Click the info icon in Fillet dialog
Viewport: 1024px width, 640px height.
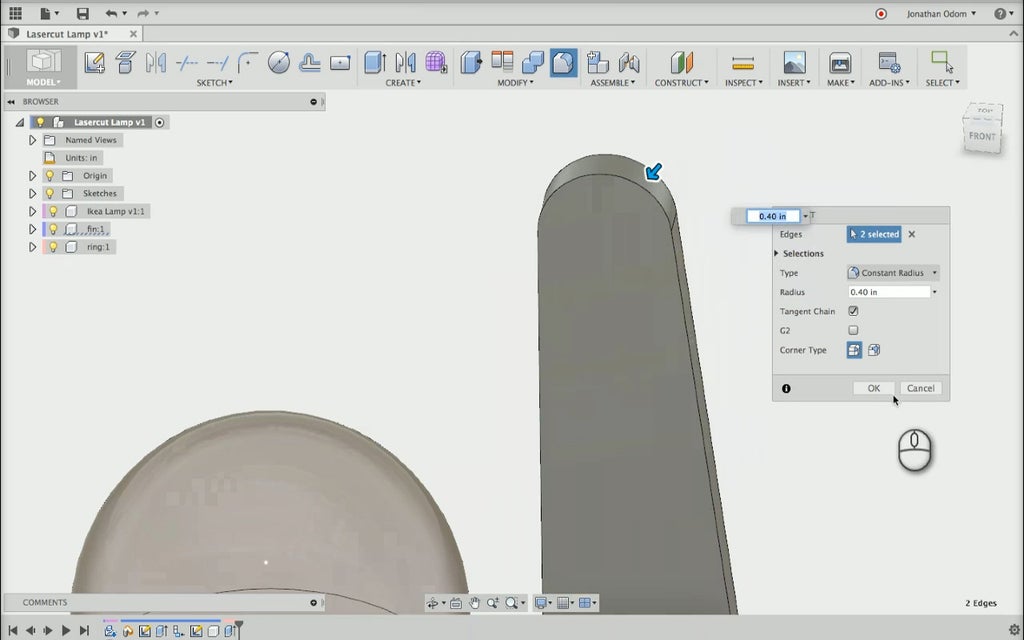click(786, 389)
